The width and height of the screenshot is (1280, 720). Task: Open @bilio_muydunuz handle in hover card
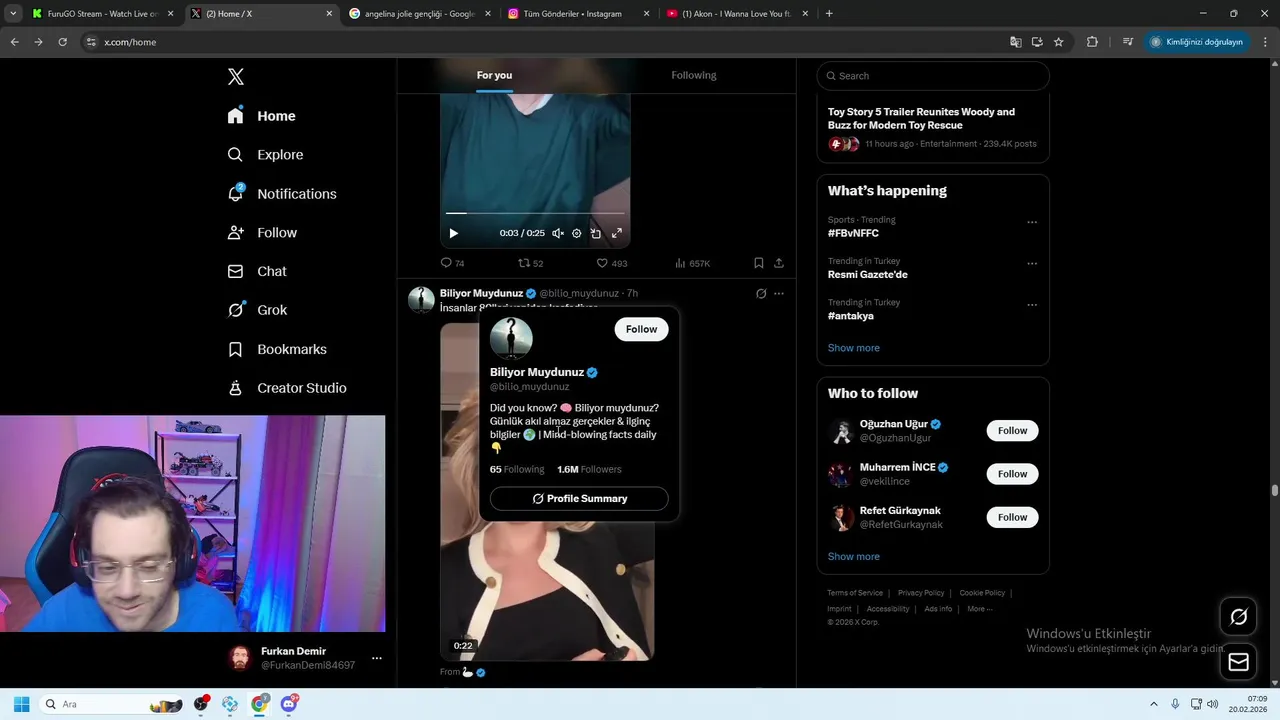point(529,387)
